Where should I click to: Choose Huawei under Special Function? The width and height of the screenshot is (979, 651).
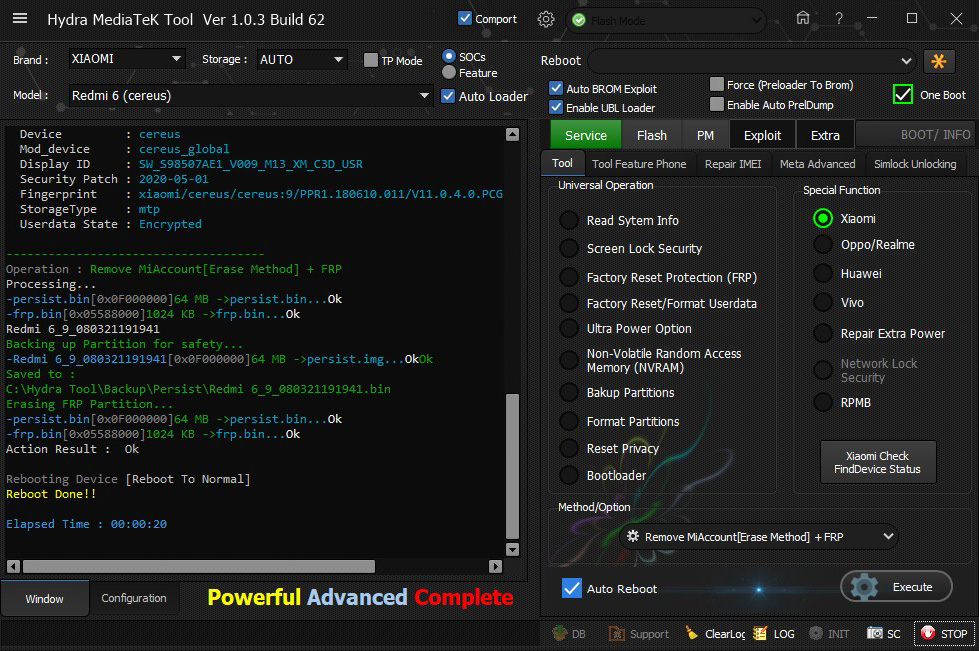click(x=823, y=273)
